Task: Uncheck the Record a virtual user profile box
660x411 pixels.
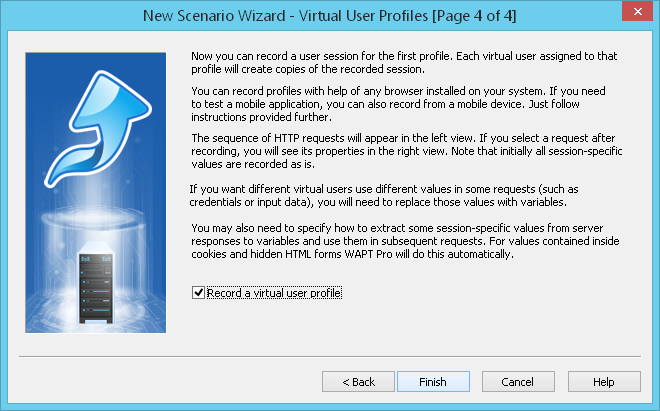Action: (x=198, y=293)
